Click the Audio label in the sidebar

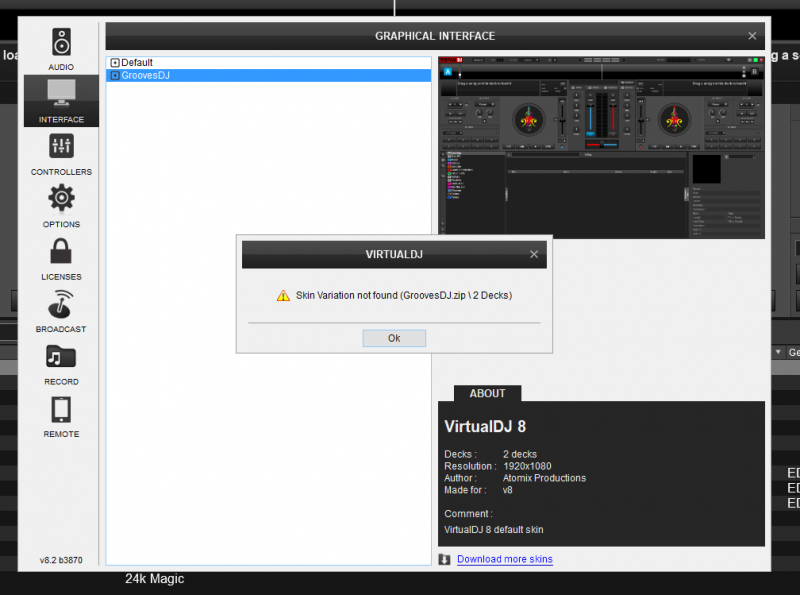pyautogui.click(x=61, y=67)
